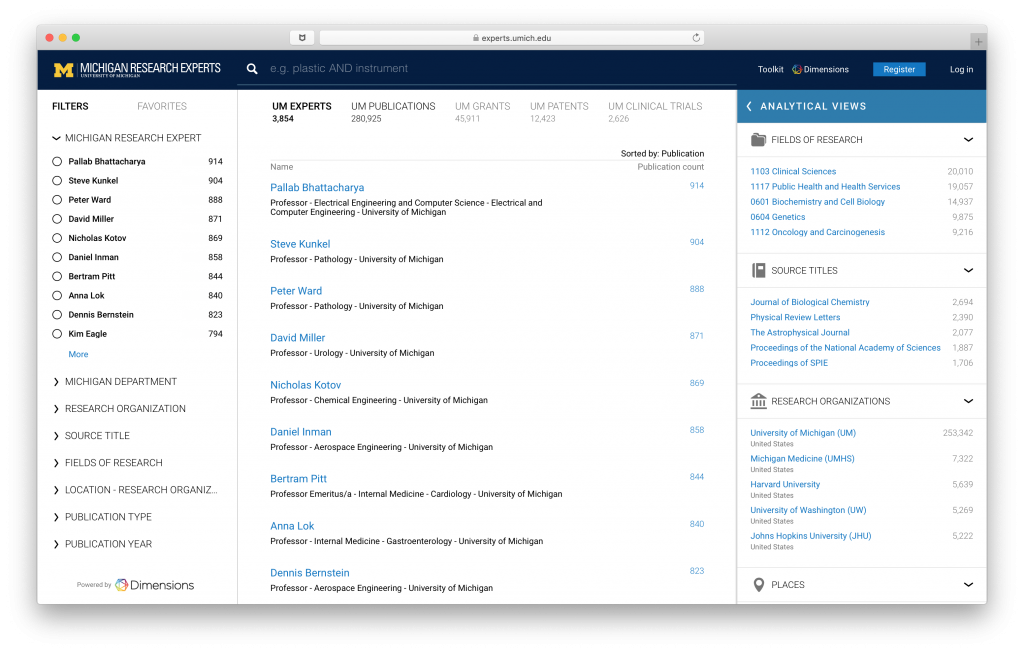Viewport: 1024px width, 653px height.
Task: Click the Safari address bar
Action: pos(512,38)
